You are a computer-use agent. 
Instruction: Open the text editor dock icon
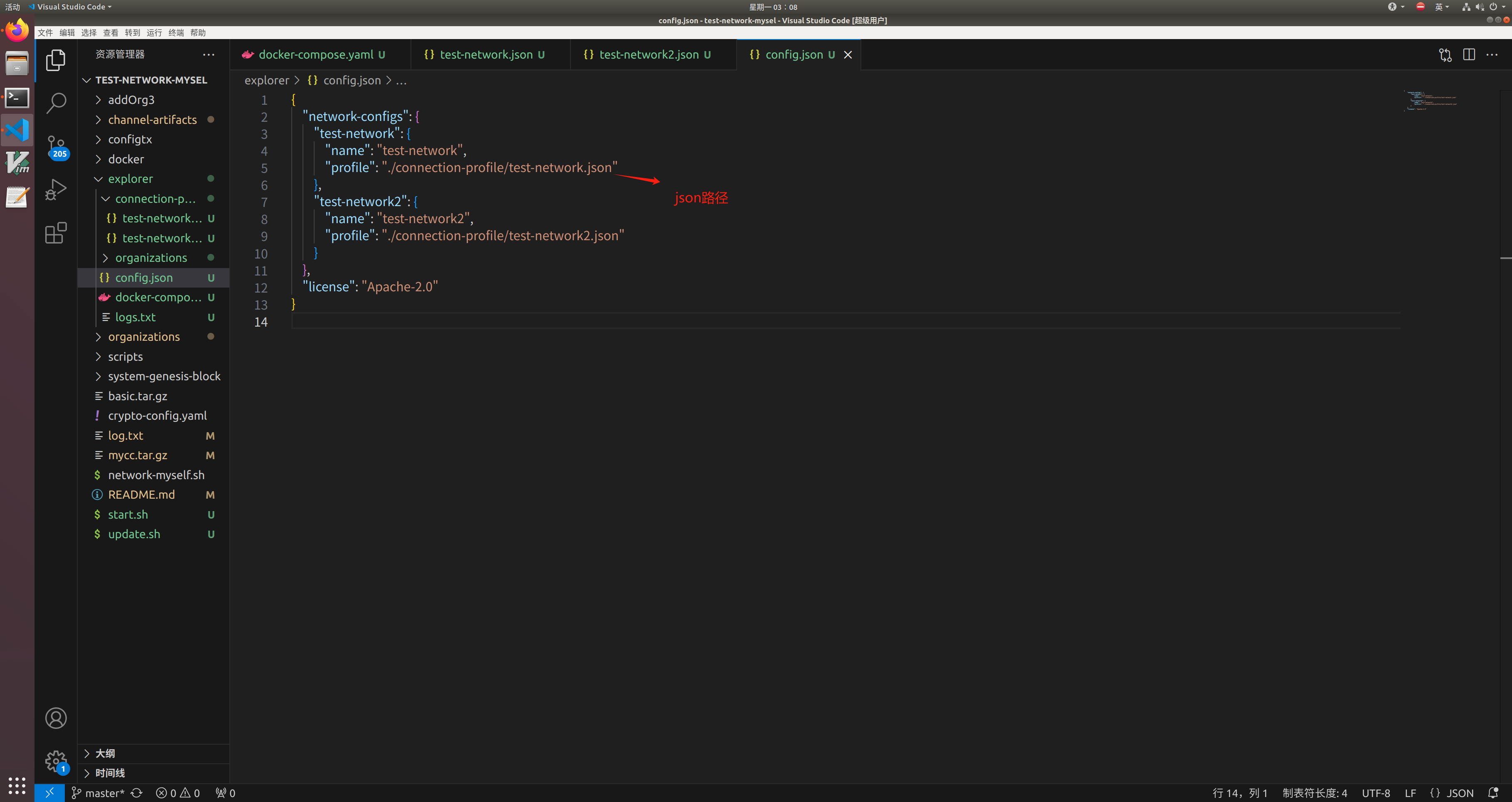17,197
